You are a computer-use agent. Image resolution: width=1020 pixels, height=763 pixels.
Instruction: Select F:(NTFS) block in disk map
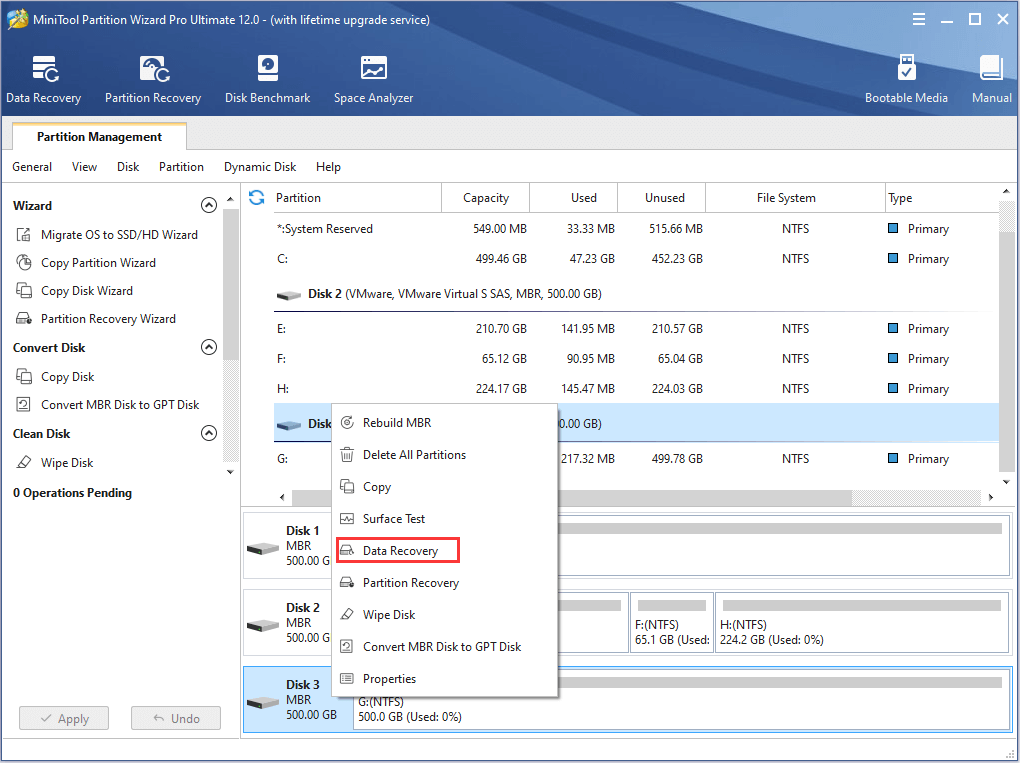point(672,622)
